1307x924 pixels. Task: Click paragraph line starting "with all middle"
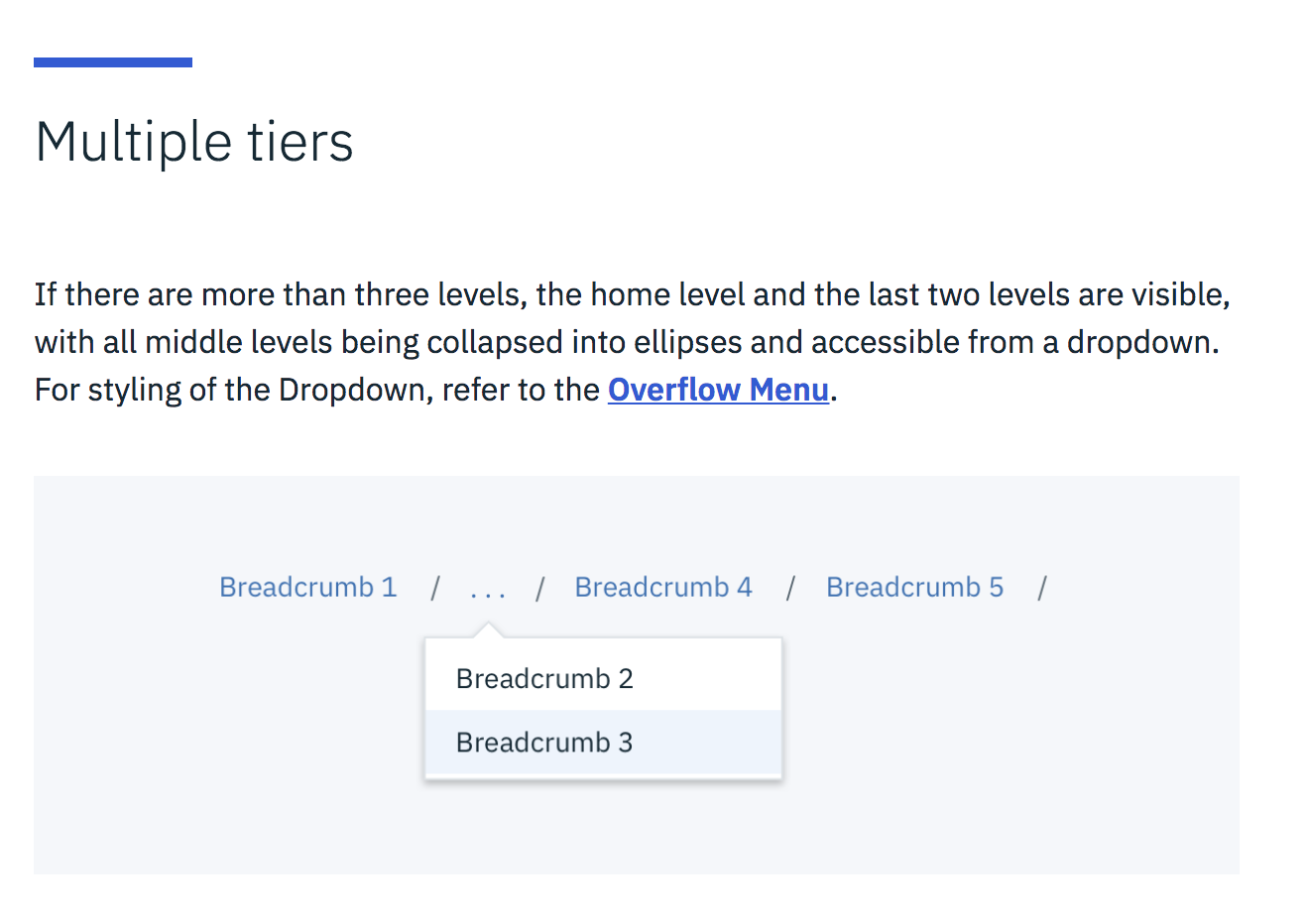pyautogui.click(x=627, y=342)
